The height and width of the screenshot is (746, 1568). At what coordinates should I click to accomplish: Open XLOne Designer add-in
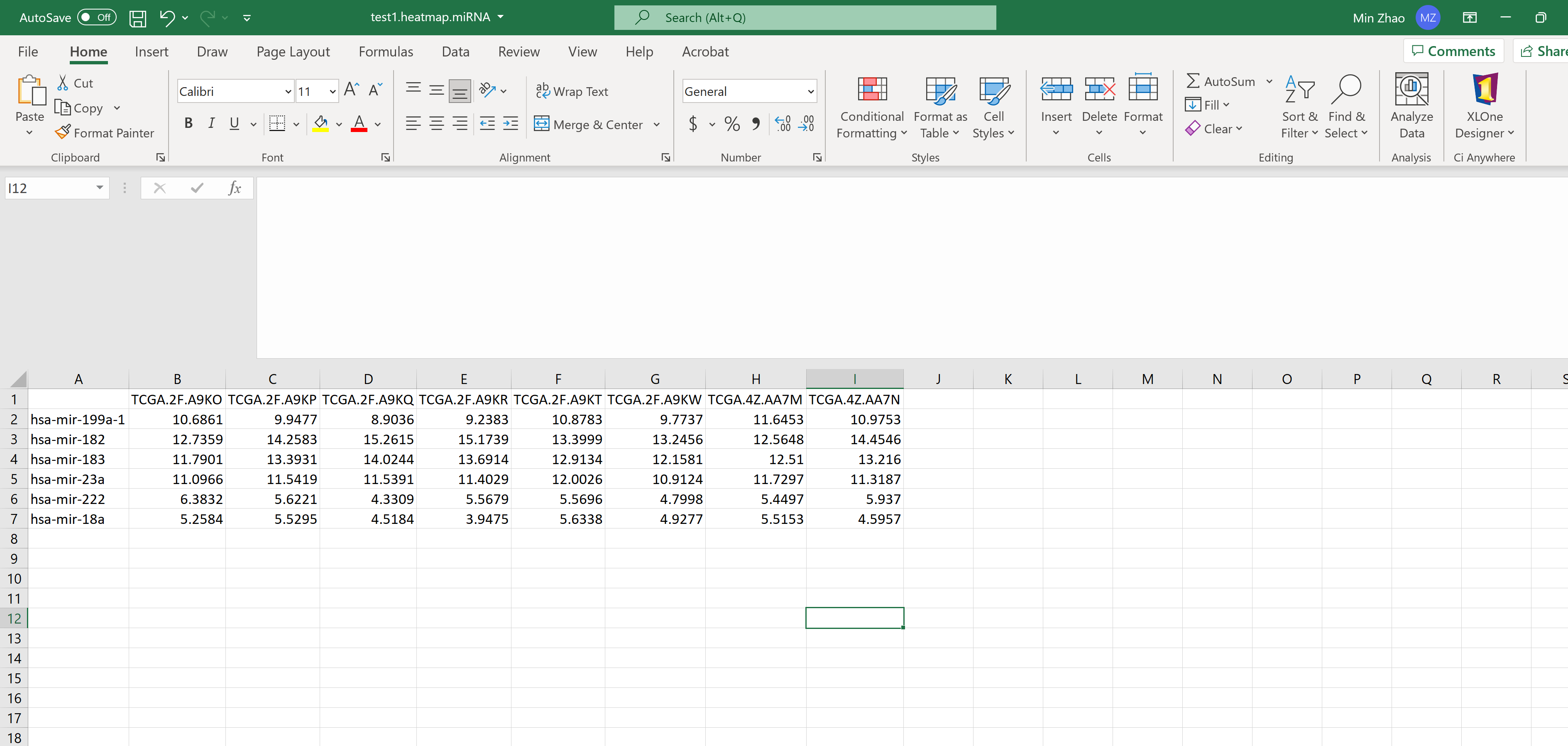click(1484, 108)
